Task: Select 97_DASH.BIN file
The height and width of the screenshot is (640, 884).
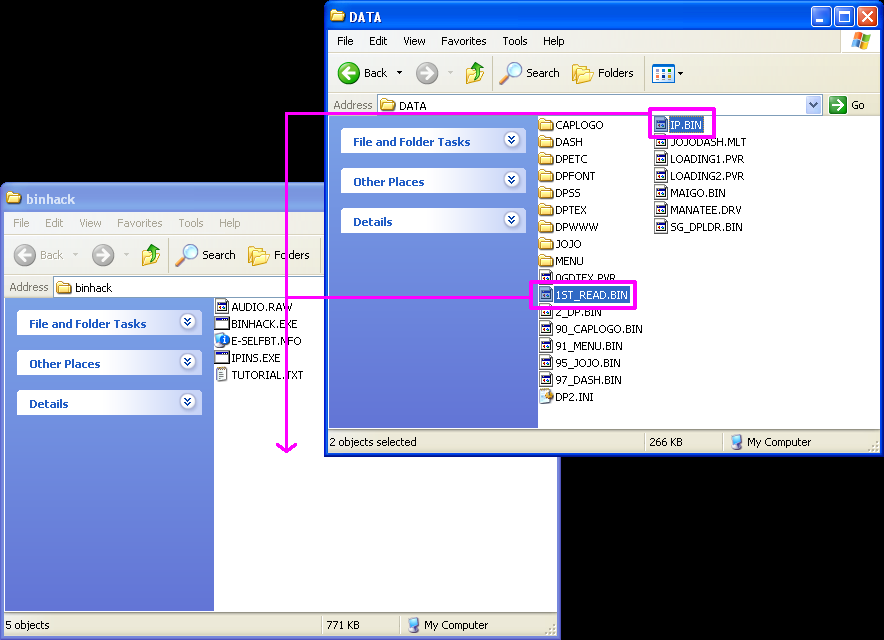Action: click(581, 379)
